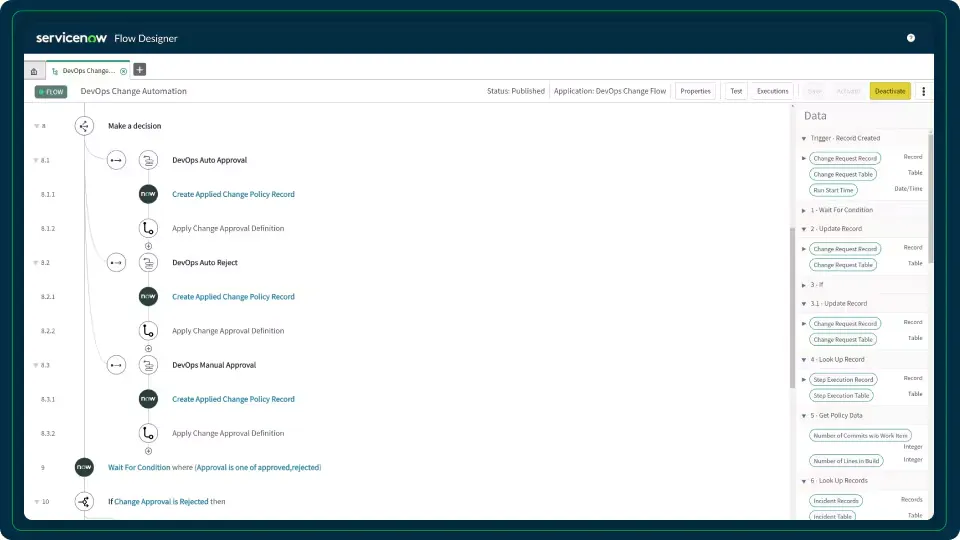This screenshot has width=960, height=540.
Task: Close the DevOps Change tab
Action: pos(124,71)
